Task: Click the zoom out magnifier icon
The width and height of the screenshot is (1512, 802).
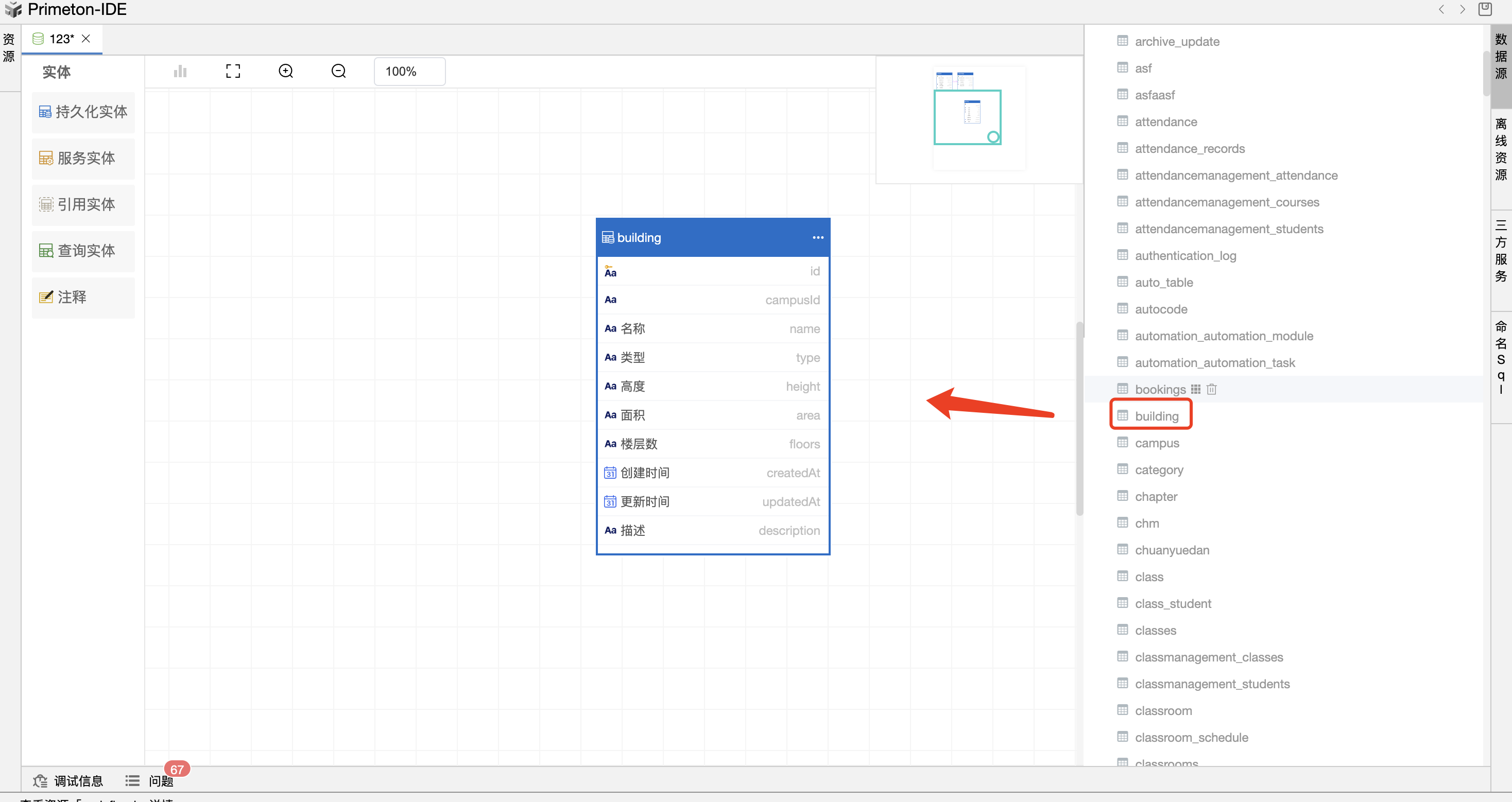Action: (339, 71)
